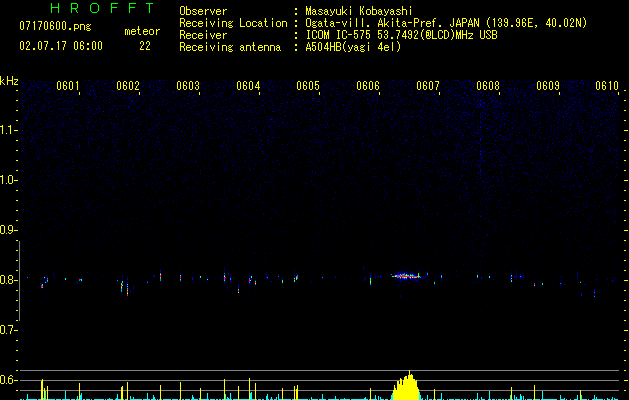The image size is (629, 400).
Task: Select observer name Masayuki Kobayashi
Action: click(x=359, y=11)
